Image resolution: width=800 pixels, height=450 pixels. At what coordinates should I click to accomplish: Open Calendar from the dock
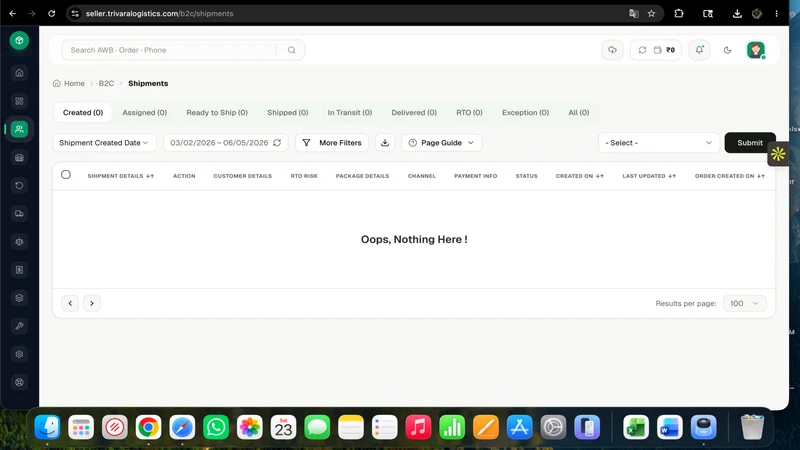point(283,427)
